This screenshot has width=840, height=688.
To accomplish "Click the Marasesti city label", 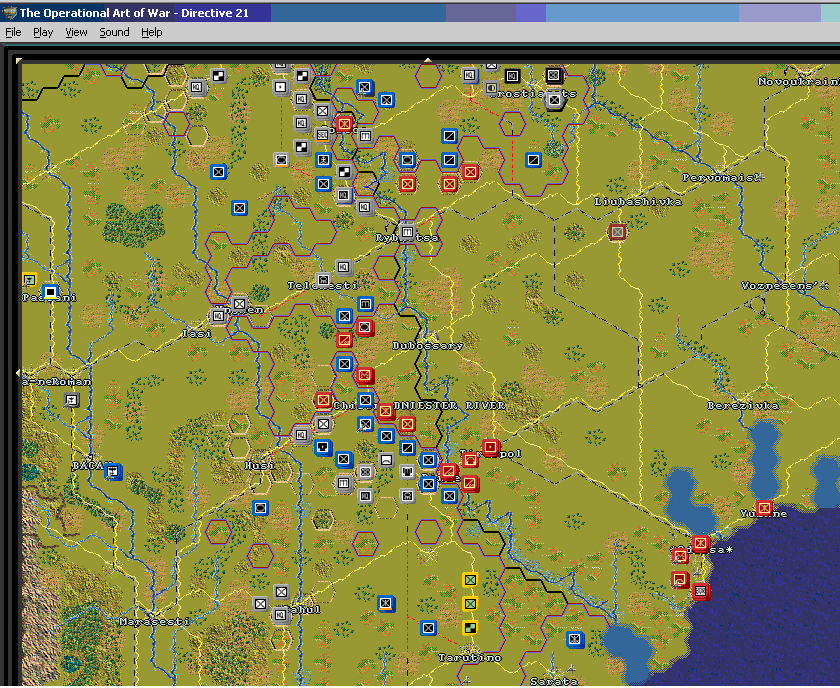I will click(154, 622).
